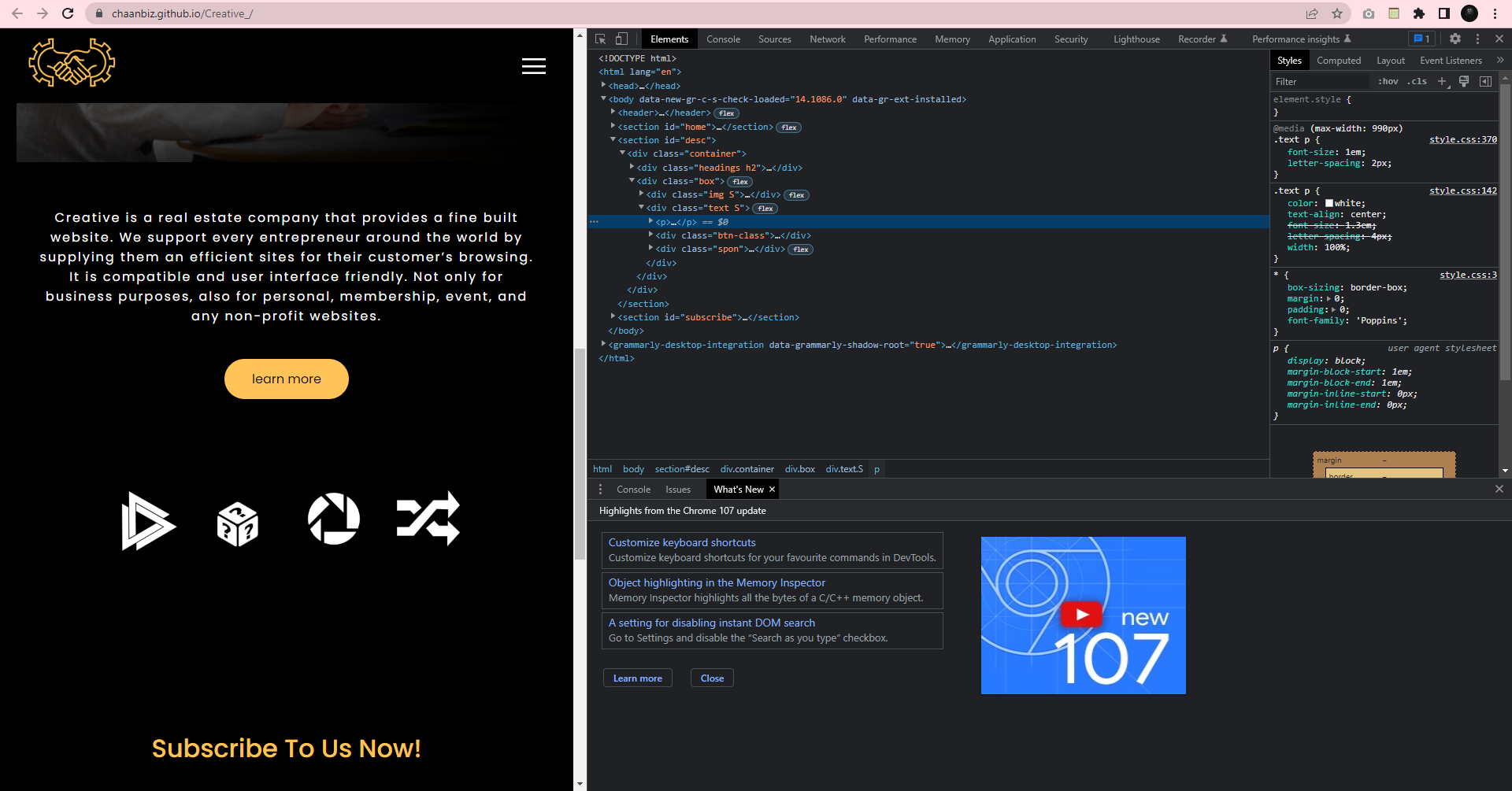Play the Chrome 107 video thumbnail
Screen dimensions: 1512x791
1083,615
